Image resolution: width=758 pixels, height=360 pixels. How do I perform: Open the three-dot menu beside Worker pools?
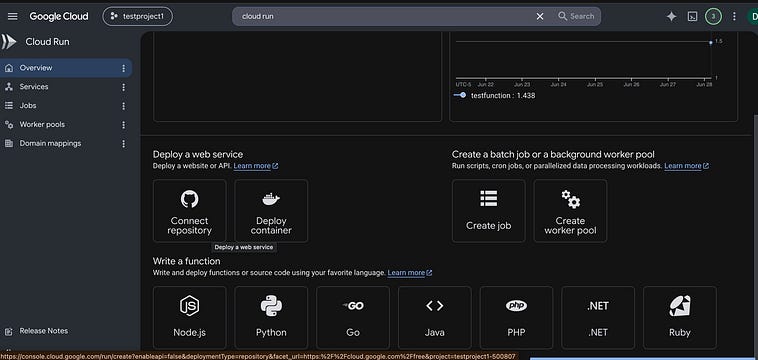pyautogui.click(x=123, y=125)
